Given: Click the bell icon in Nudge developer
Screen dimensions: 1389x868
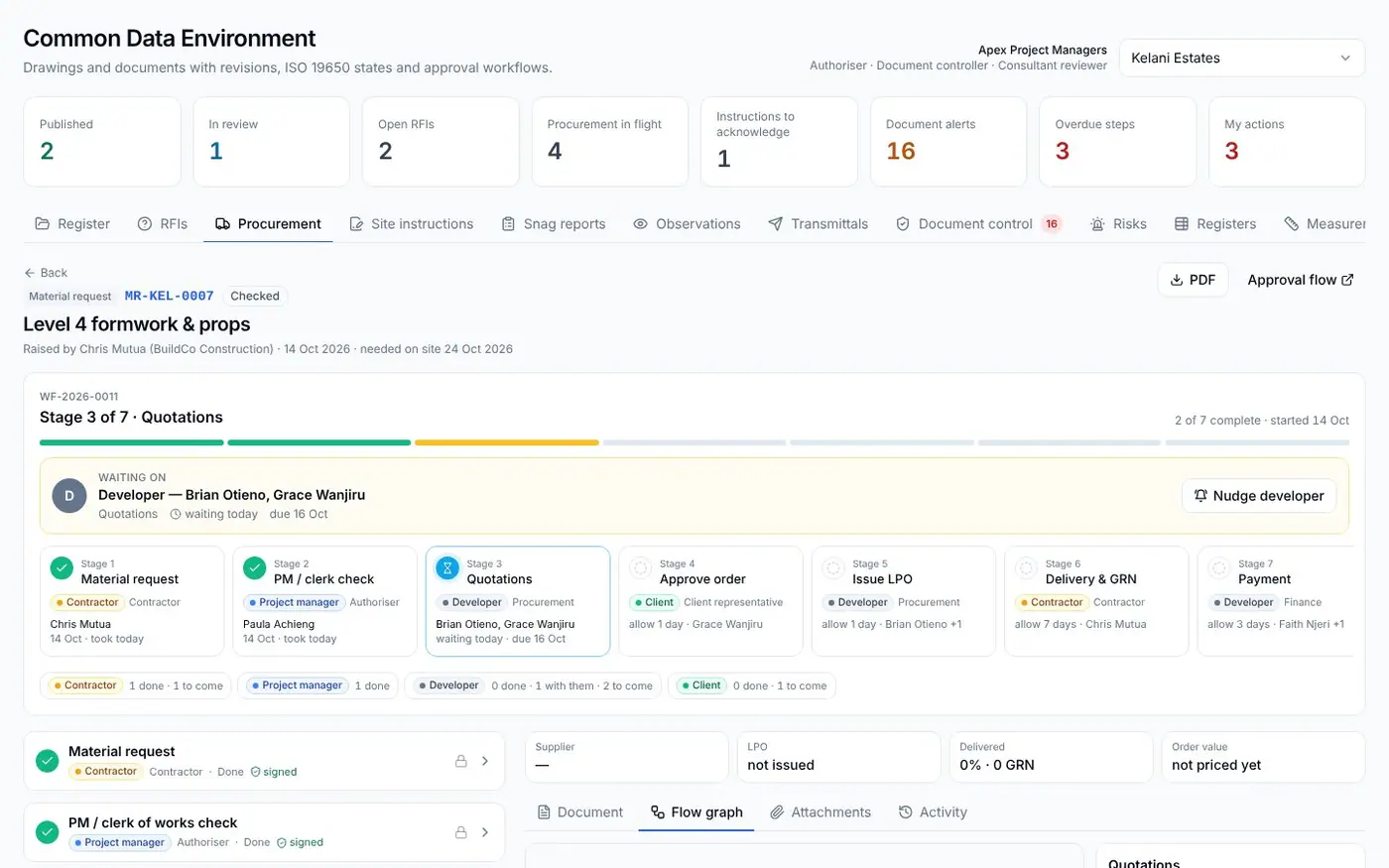Looking at the screenshot, I should (1200, 496).
